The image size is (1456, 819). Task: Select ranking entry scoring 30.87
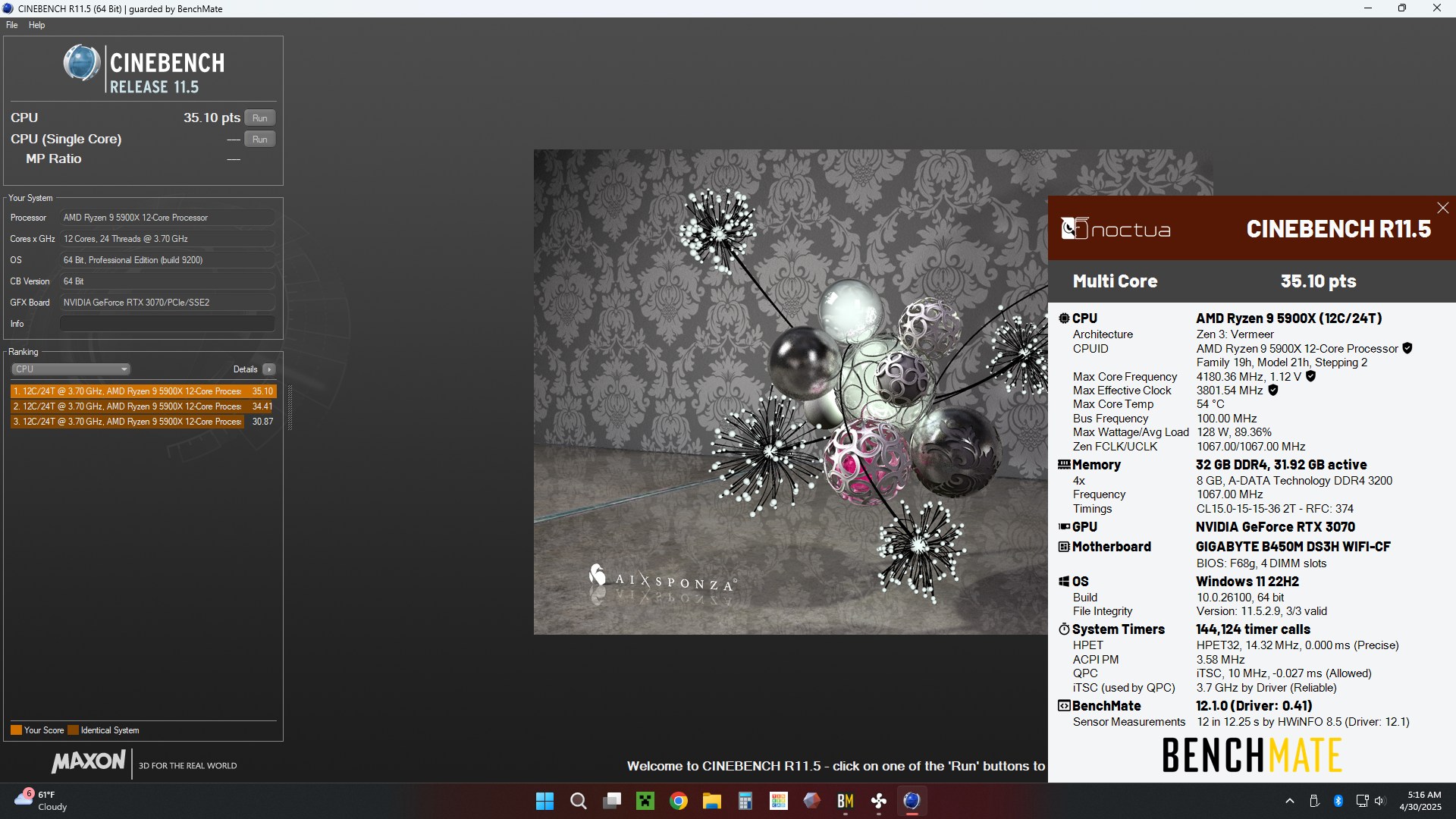point(143,422)
